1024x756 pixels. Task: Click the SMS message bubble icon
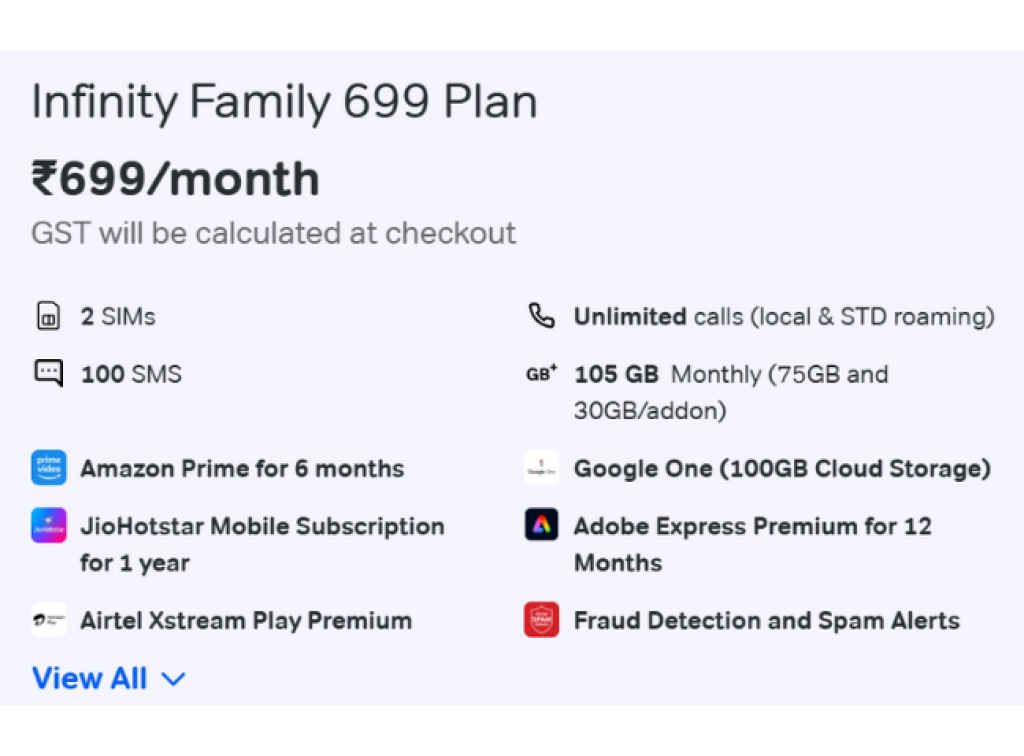pyautogui.click(x=48, y=373)
